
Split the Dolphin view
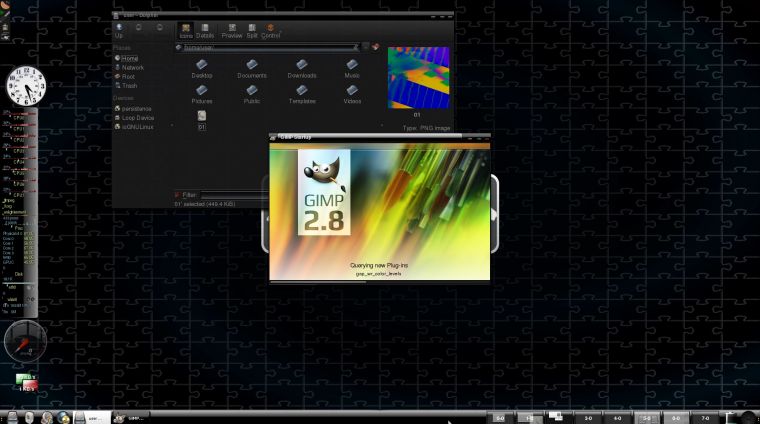click(x=252, y=31)
